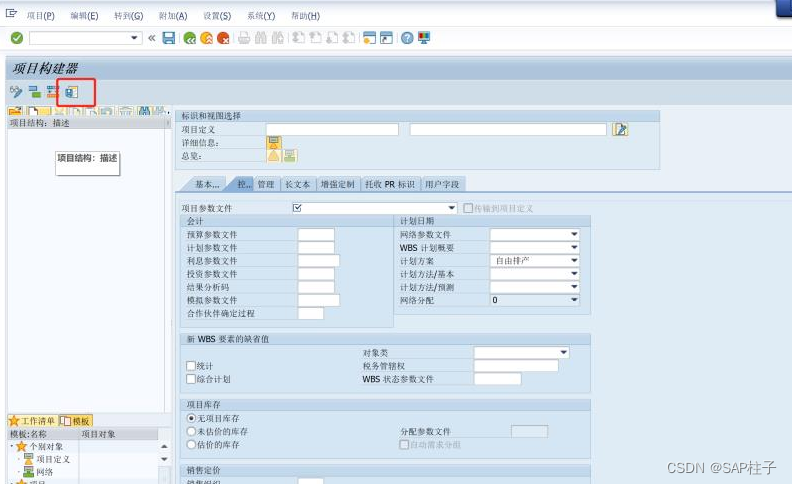Click the Find Next binoculars icon
The width and height of the screenshot is (792, 484).
[277, 38]
